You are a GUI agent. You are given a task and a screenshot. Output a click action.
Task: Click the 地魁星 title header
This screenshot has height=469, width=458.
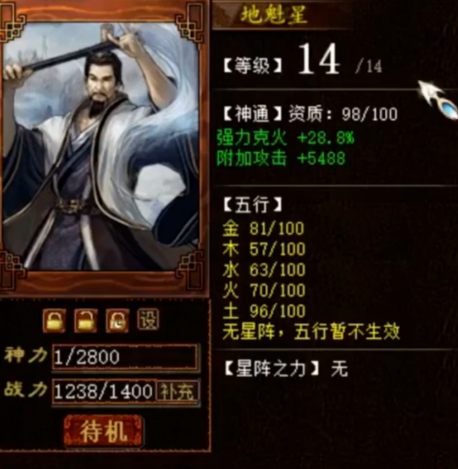click(x=274, y=15)
